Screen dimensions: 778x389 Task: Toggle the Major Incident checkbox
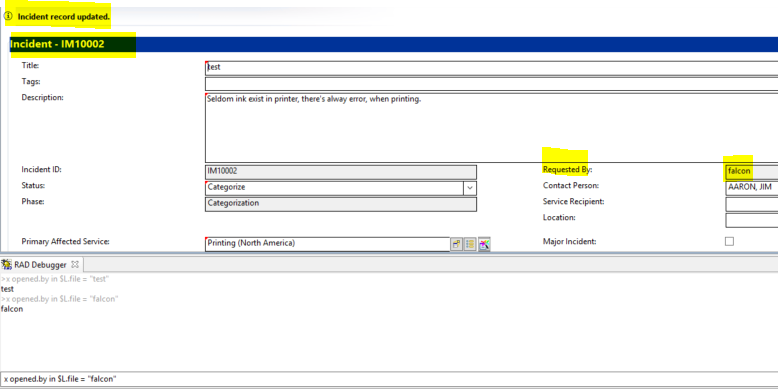729,242
